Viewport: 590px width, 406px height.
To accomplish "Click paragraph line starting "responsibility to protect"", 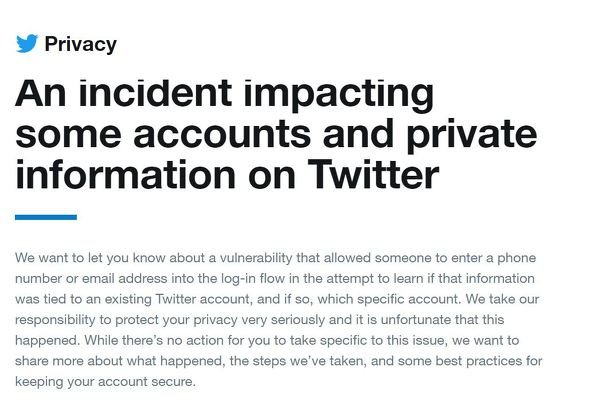I will point(259,320).
